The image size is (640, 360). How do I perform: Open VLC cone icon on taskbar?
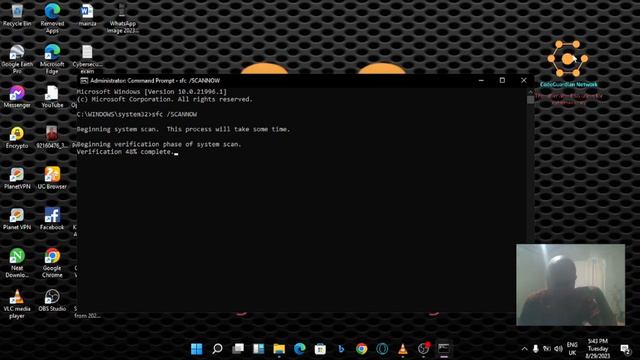pyautogui.click(x=403, y=349)
